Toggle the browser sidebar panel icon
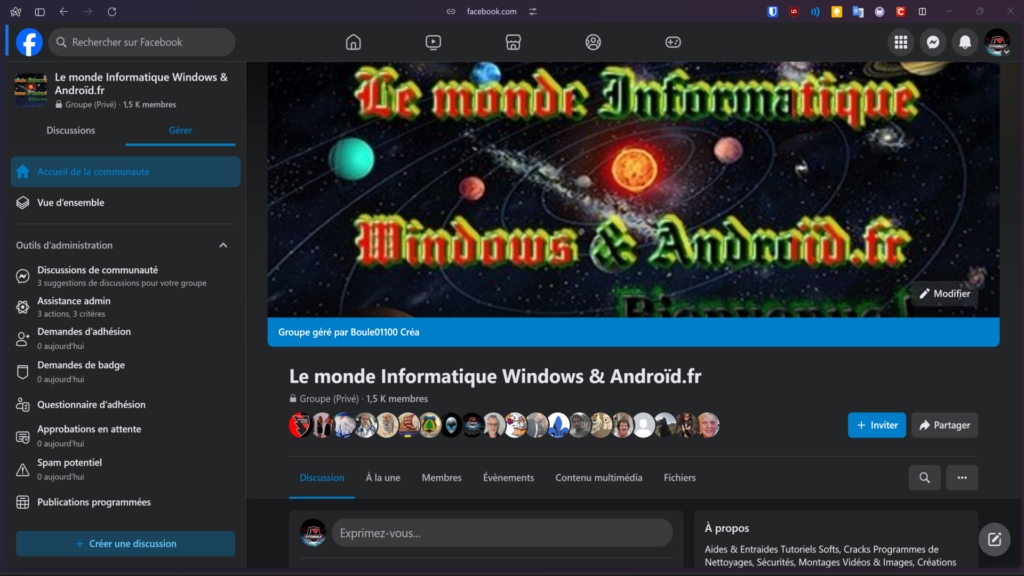The image size is (1024, 576). point(40,12)
